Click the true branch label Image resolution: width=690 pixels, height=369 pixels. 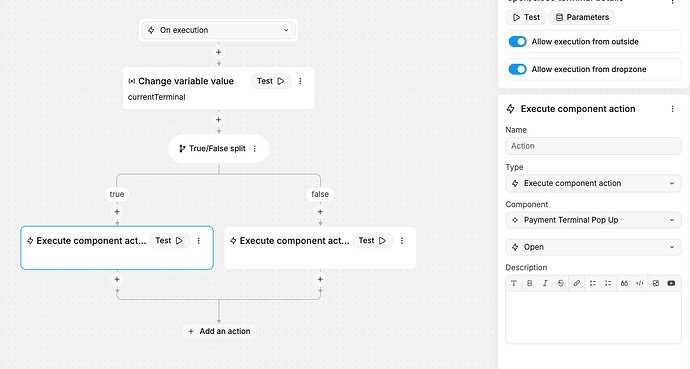117,194
